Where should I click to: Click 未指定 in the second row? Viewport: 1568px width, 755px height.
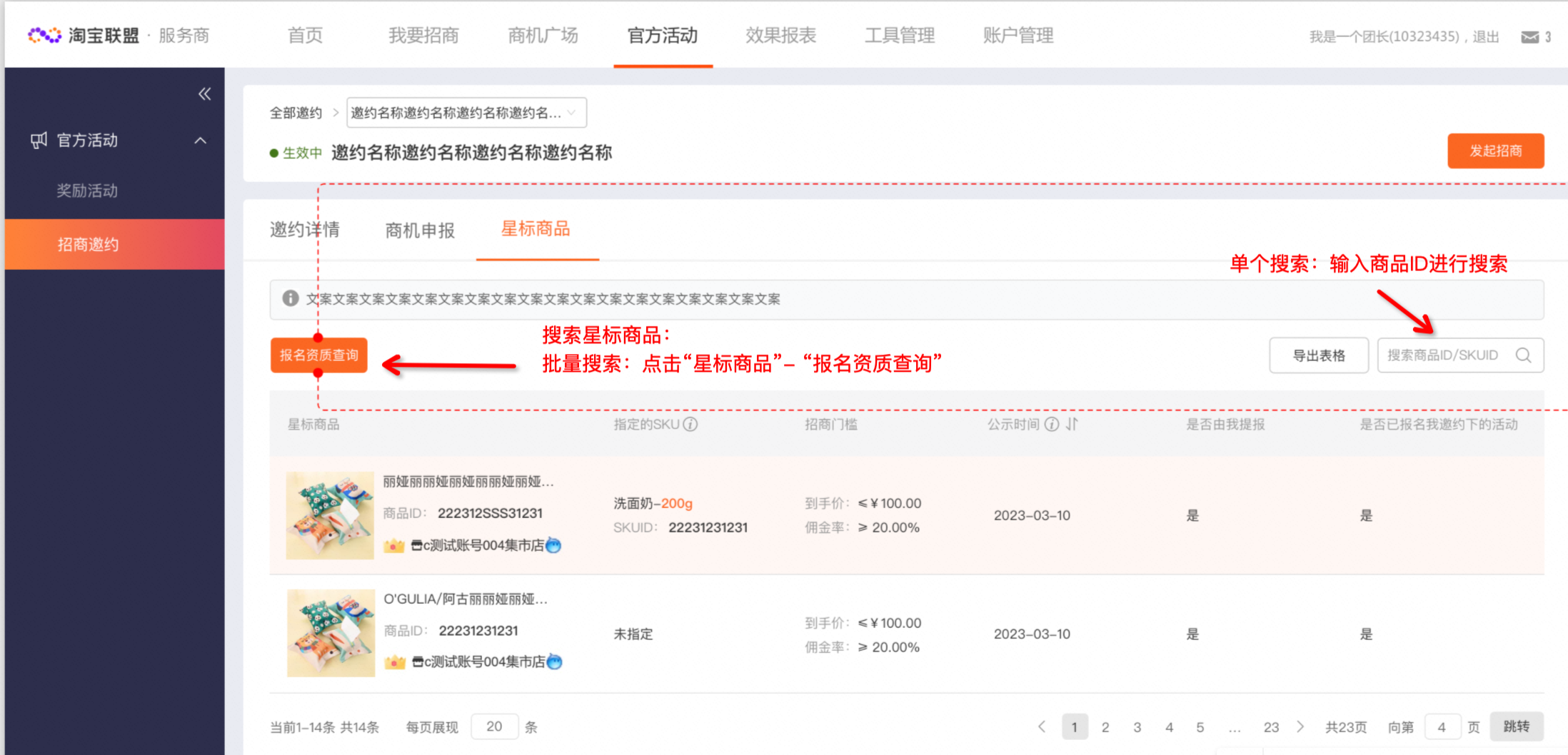click(633, 634)
